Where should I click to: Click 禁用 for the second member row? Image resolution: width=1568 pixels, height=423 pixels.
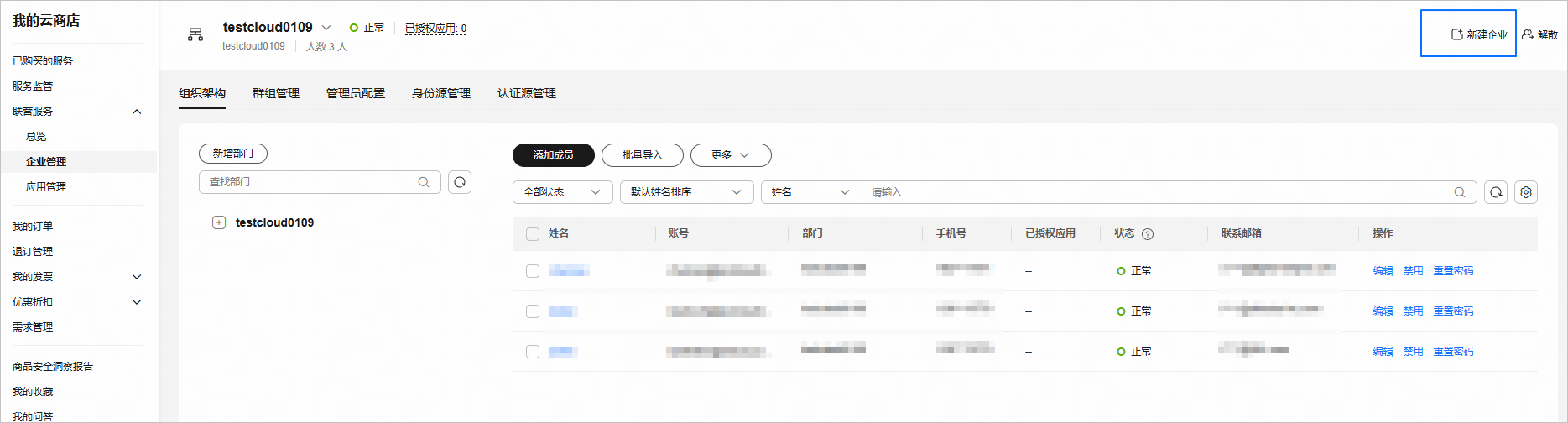[1413, 311]
